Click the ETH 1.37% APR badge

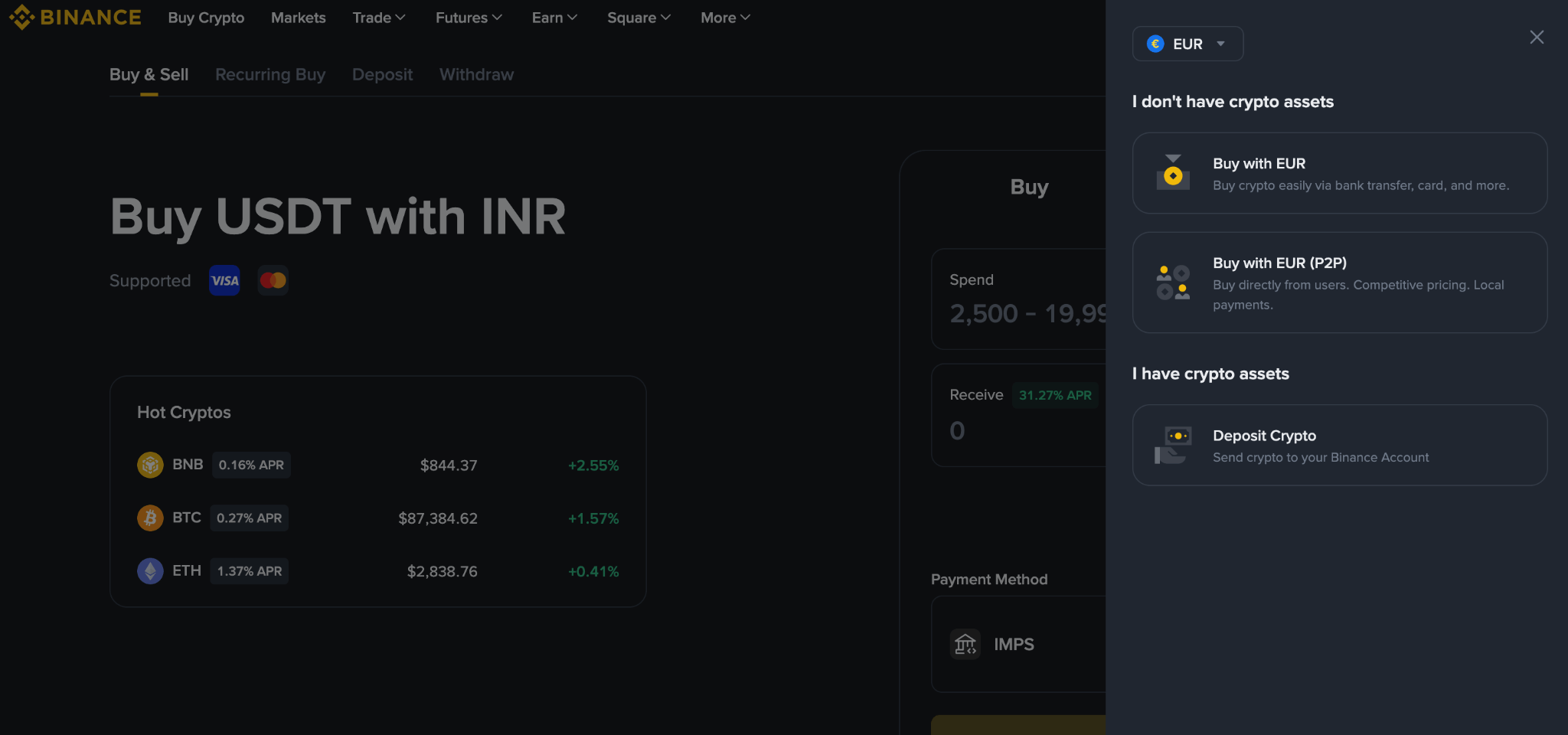pyautogui.click(x=249, y=570)
